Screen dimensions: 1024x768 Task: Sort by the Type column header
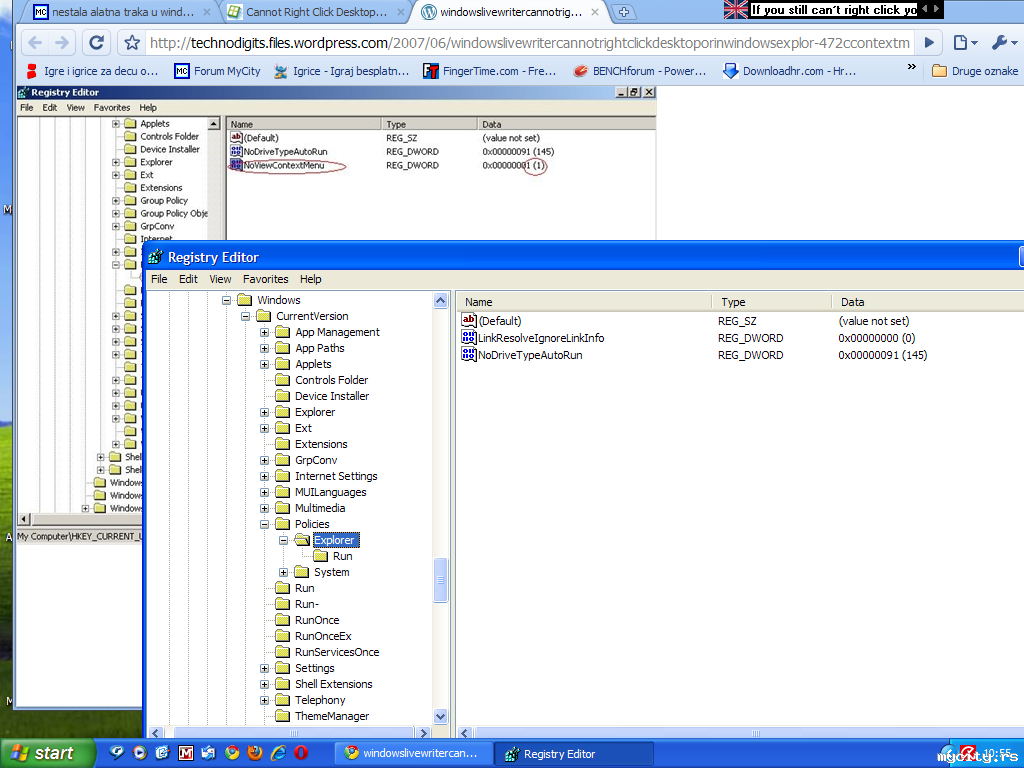[x=772, y=302]
